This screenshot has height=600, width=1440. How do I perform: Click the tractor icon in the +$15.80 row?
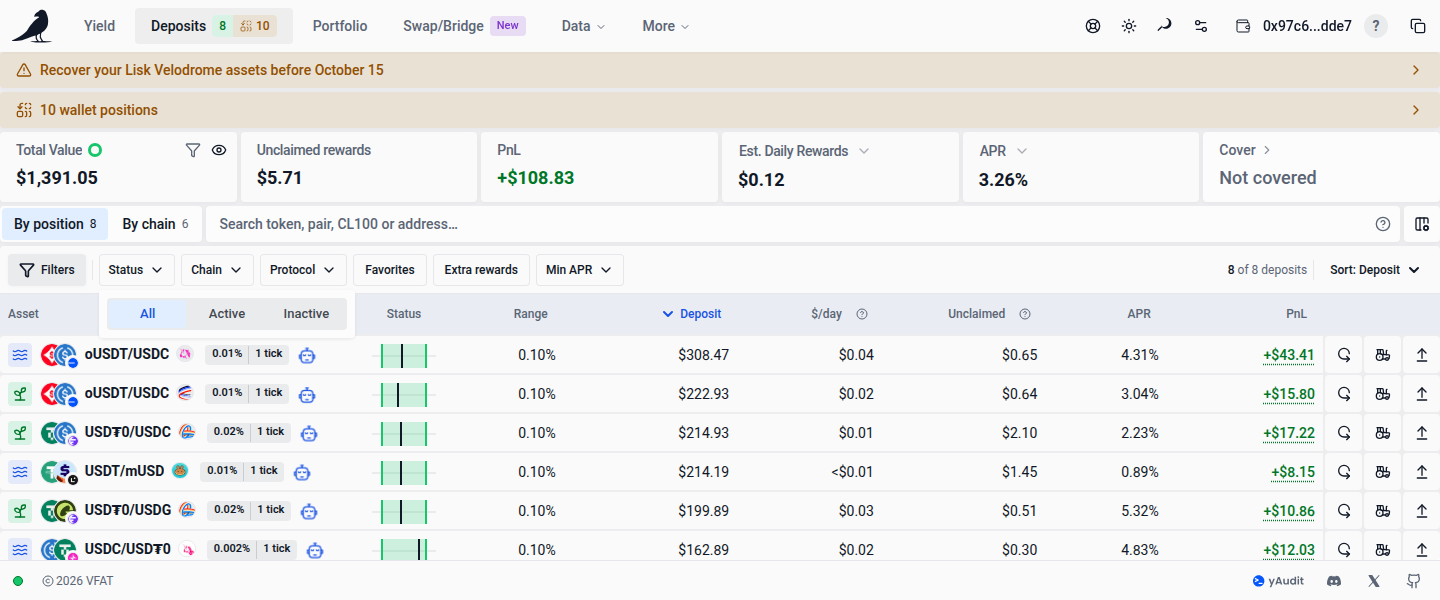pos(1384,394)
